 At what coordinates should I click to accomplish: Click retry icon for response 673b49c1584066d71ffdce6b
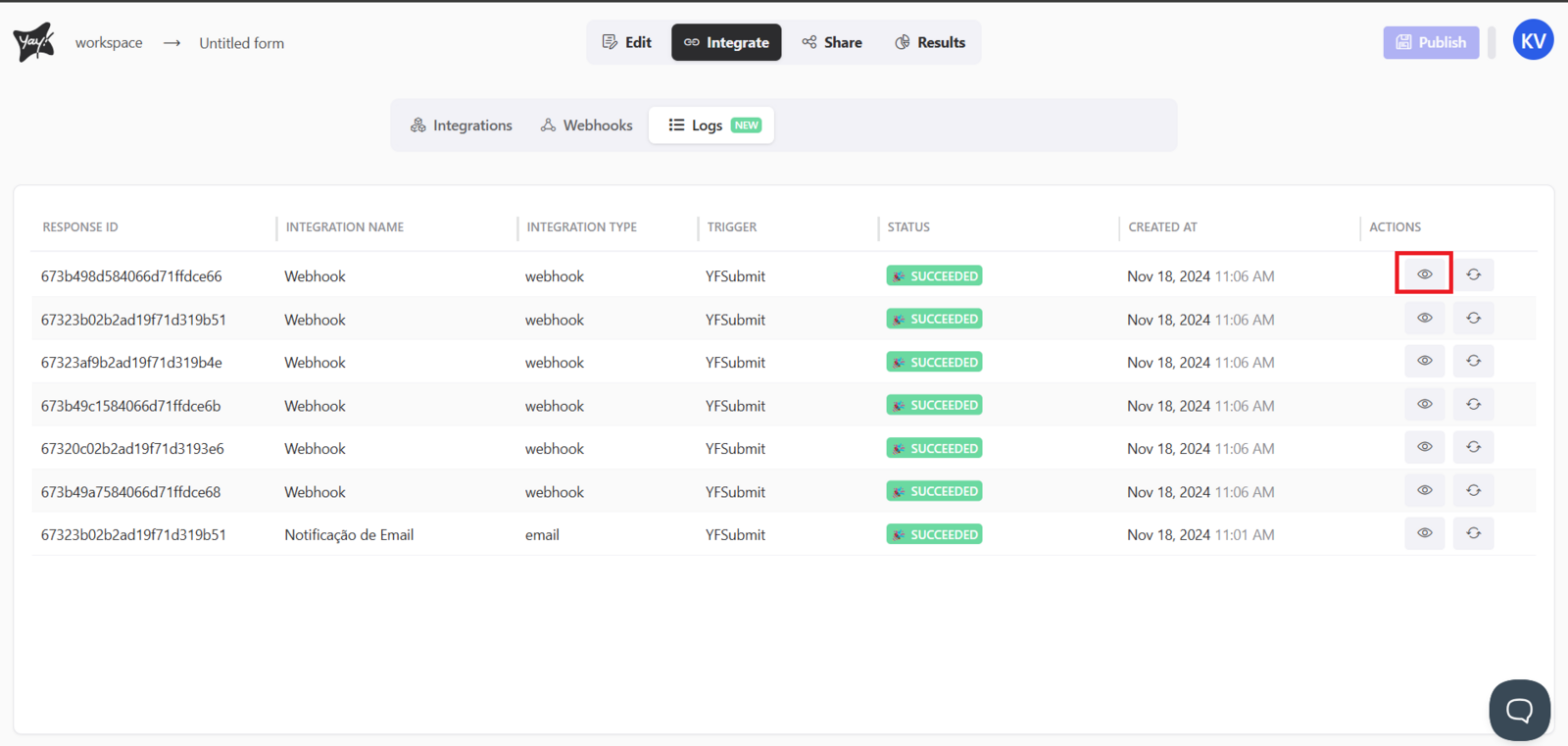pyautogui.click(x=1473, y=404)
